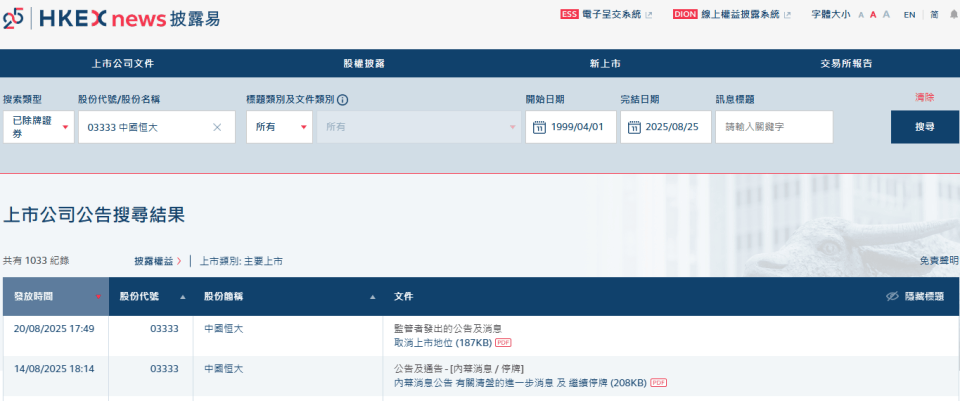Clear the stock code with the X icon
The width and height of the screenshot is (960, 401).
(217, 127)
